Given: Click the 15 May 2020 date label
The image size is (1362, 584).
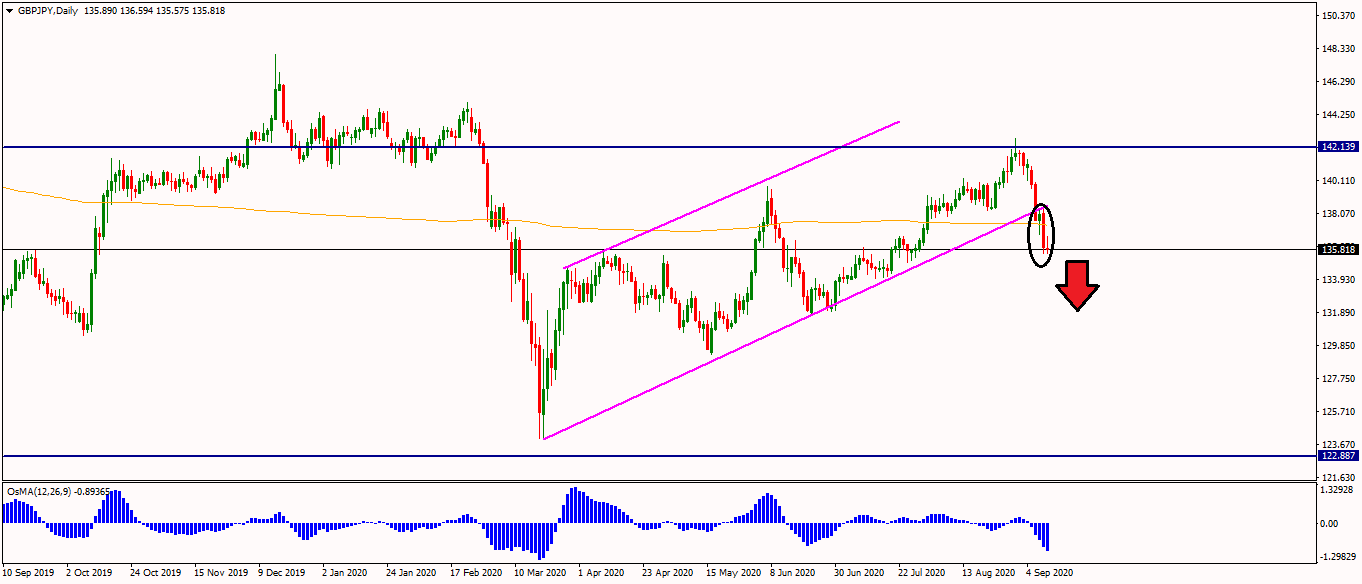Looking at the screenshot, I should (732, 574).
